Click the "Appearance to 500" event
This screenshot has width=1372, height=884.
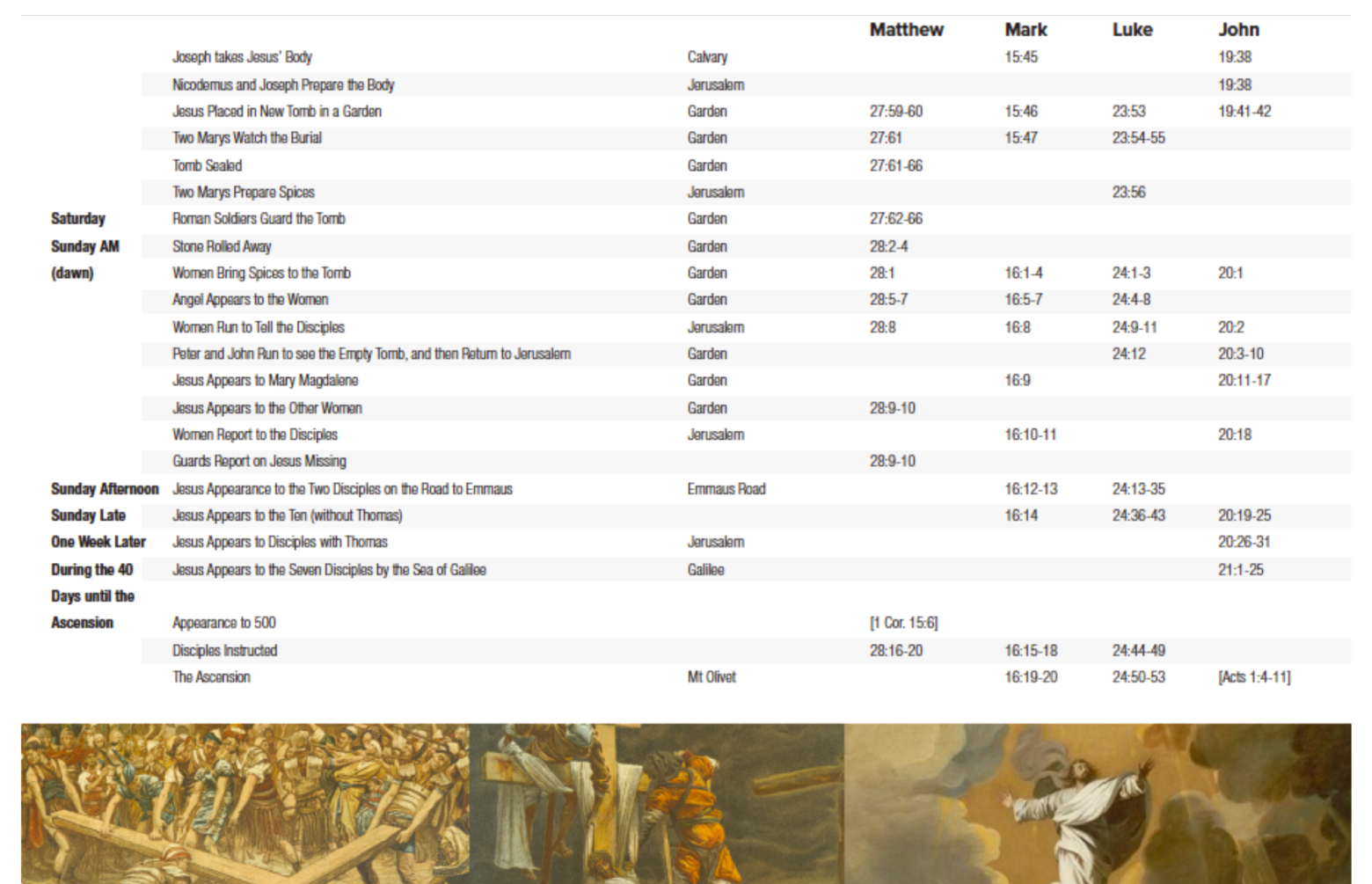coord(223,623)
